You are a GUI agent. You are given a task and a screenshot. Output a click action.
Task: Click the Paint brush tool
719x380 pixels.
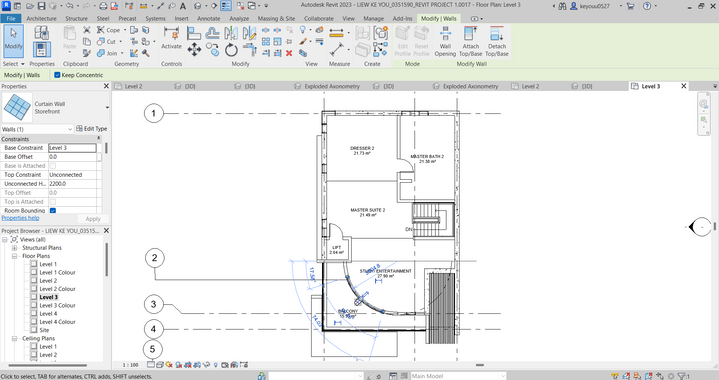303,42
